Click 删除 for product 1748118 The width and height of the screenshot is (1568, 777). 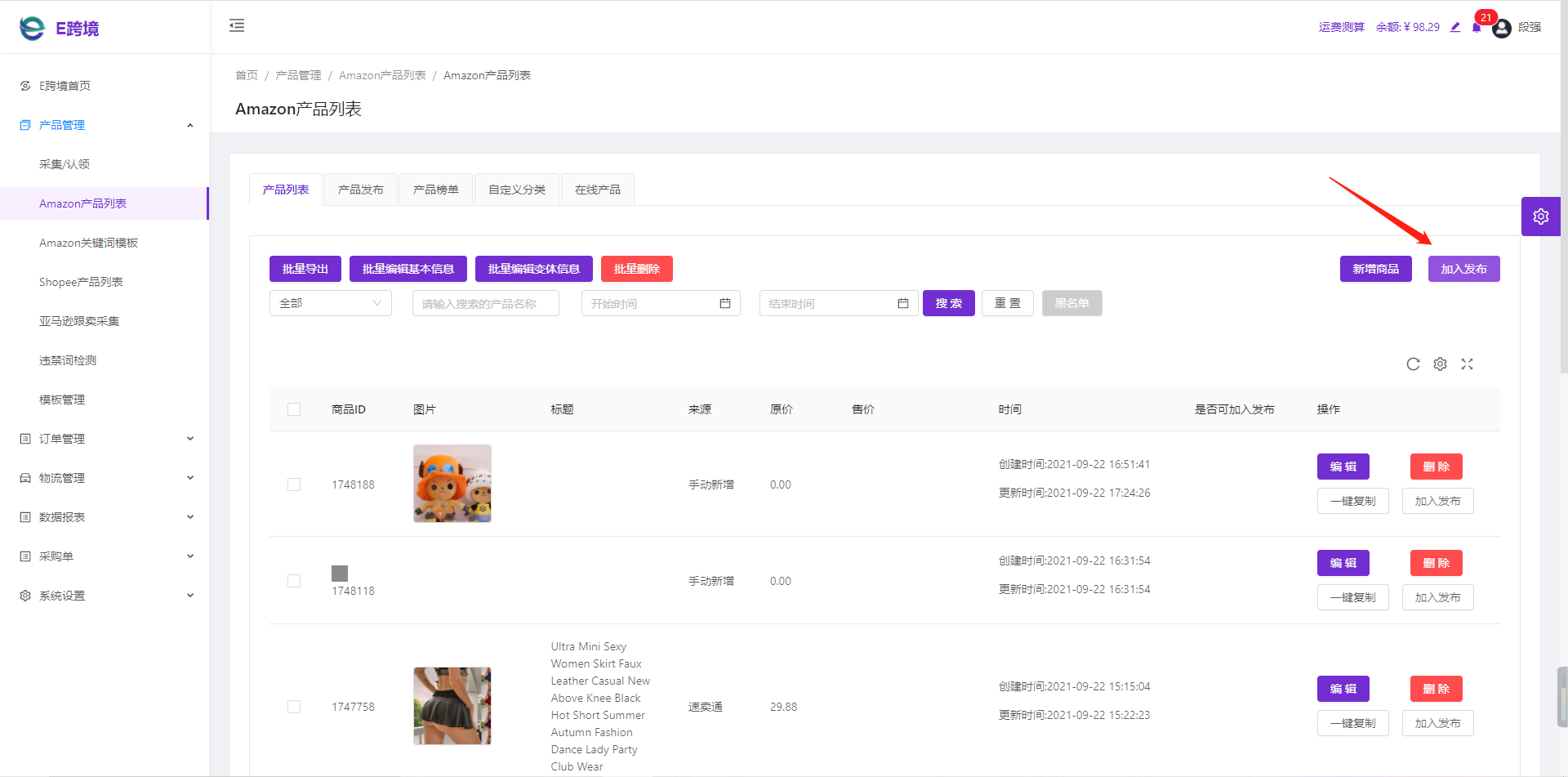[1437, 563]
